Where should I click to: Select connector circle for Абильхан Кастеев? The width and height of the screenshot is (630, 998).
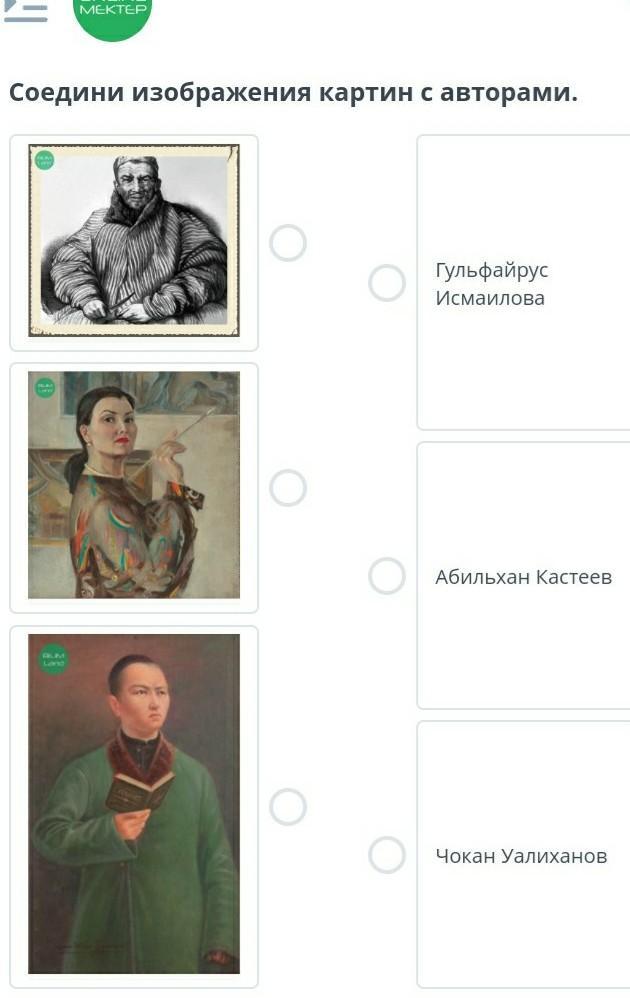pyautogui.click(x=387, y=575)
